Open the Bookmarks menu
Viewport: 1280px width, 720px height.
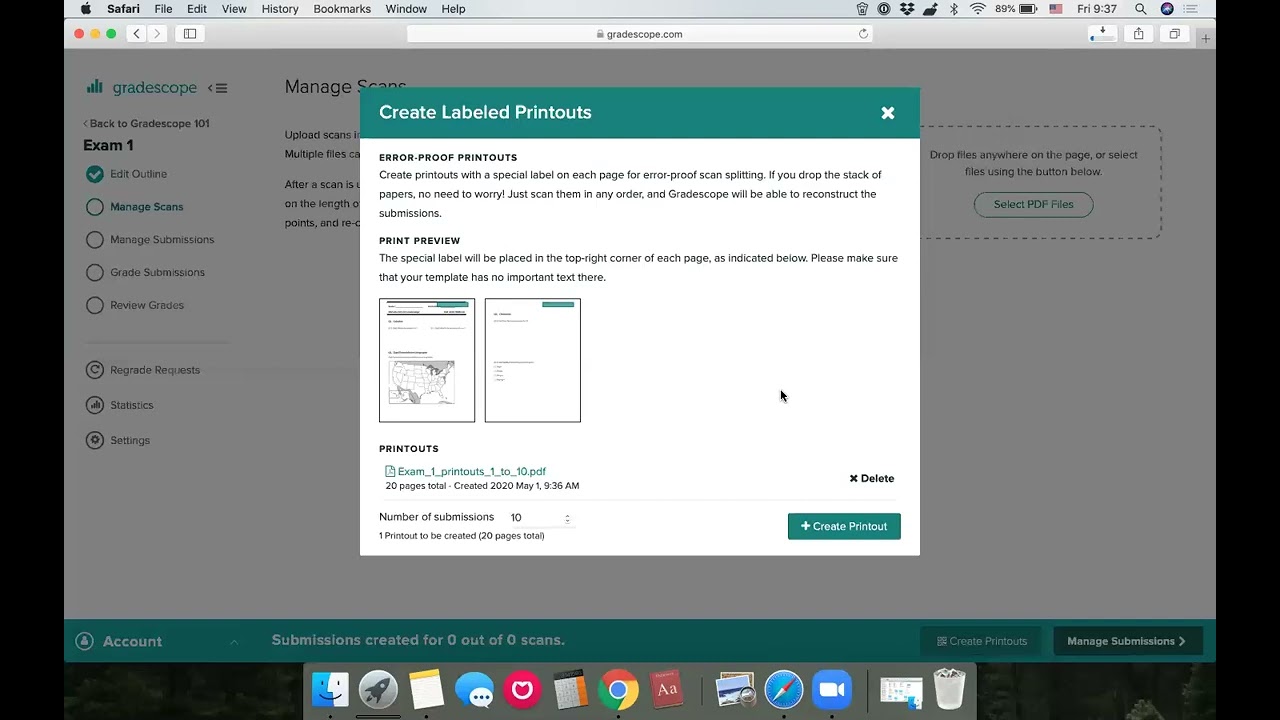click(342, 9)
